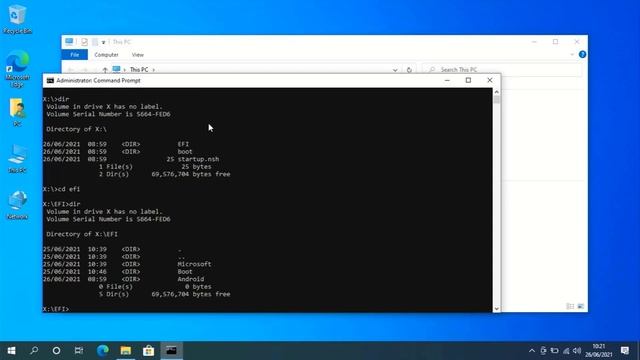Image resolution: width=640 pixels, height=360 pixels.
Task: Click the Command Prompt scrollbar down arrow
Action: click(x=496, y=309)
